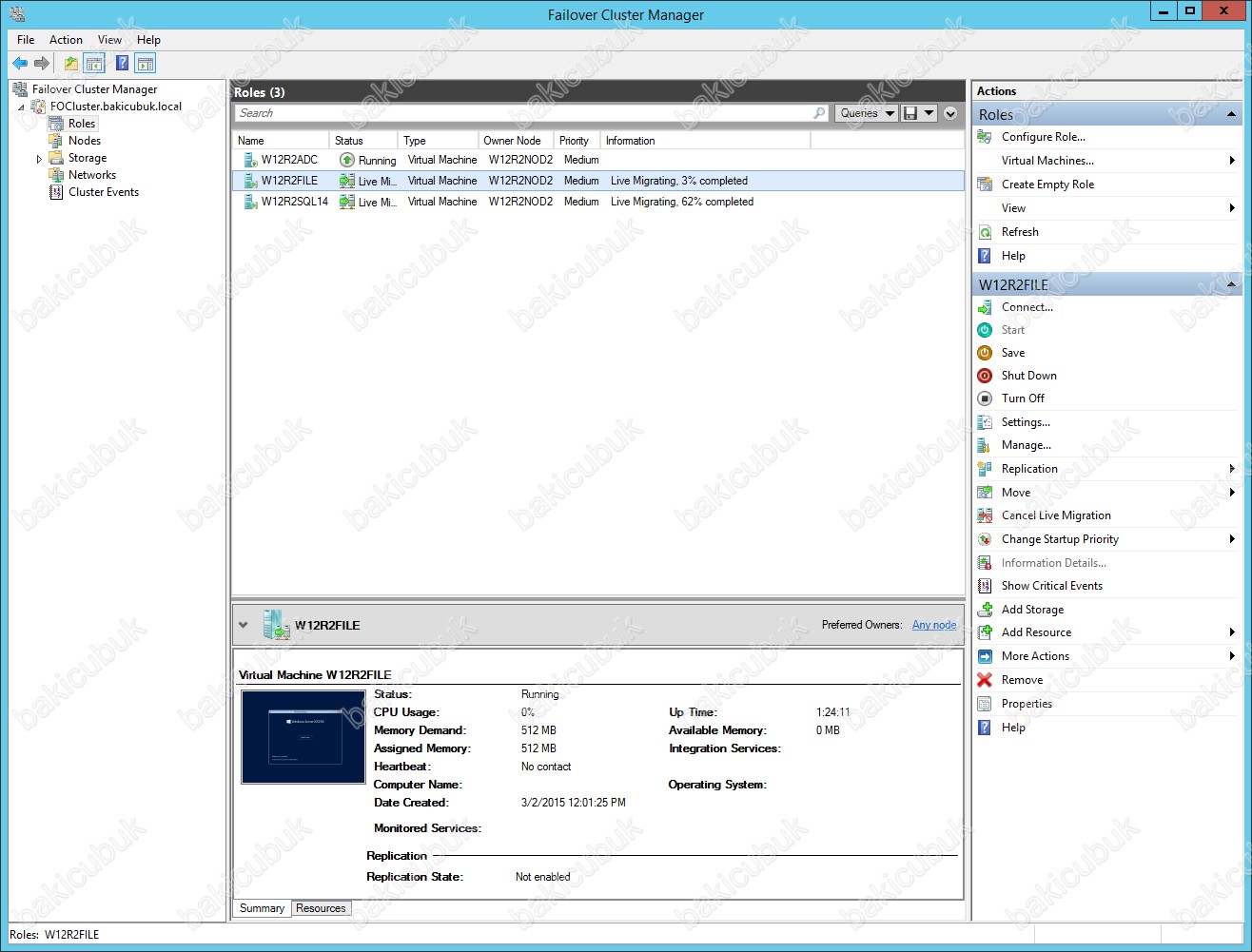Expand the Storage tree node

(x=39, y=159)
